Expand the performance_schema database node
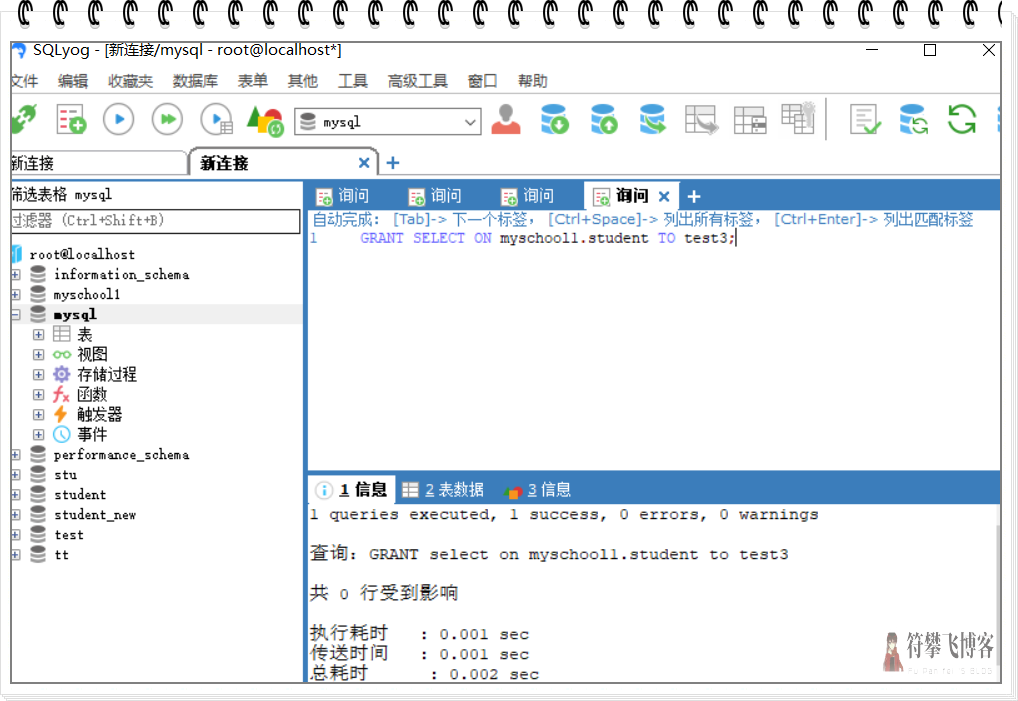This screenshot has height=701, width=1018. pos(16,455)
